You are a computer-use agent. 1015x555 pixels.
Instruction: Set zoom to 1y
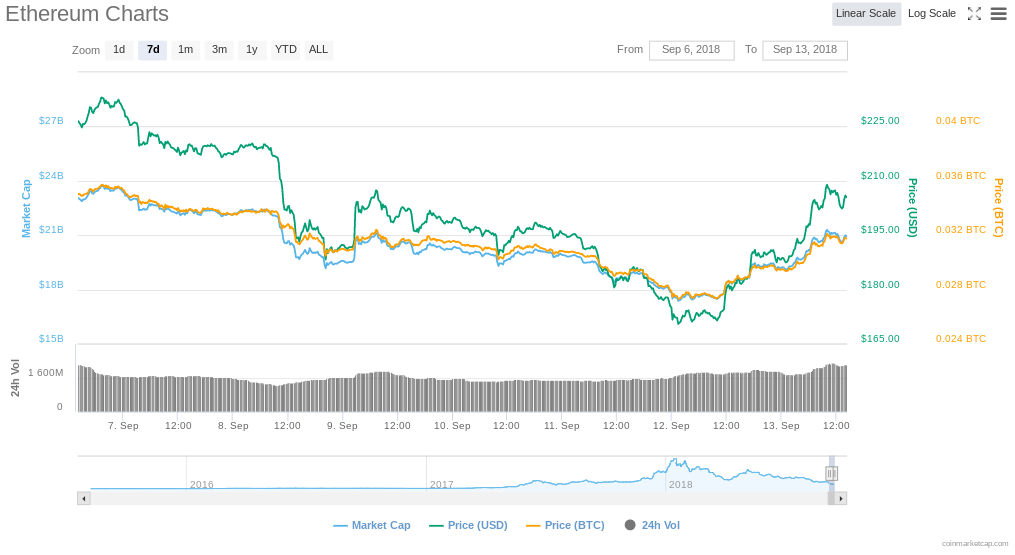pyautogui.click(x=252, y=50)
